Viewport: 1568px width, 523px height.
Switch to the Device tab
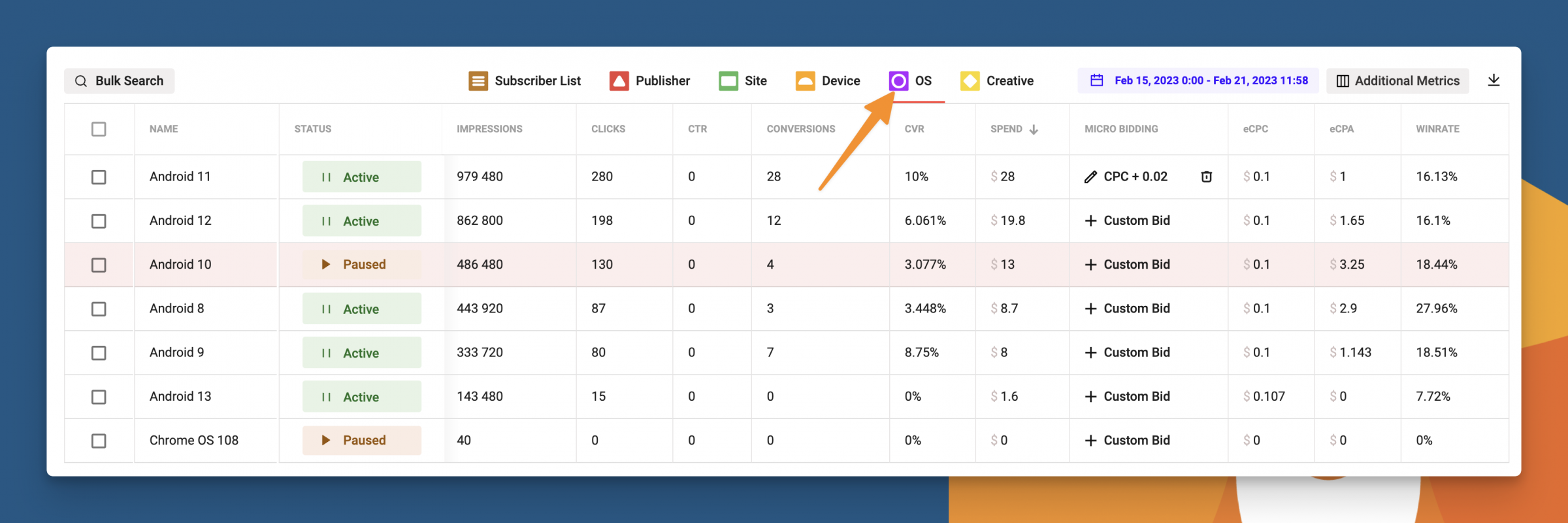pyautogui.click(x=840, y=81)
